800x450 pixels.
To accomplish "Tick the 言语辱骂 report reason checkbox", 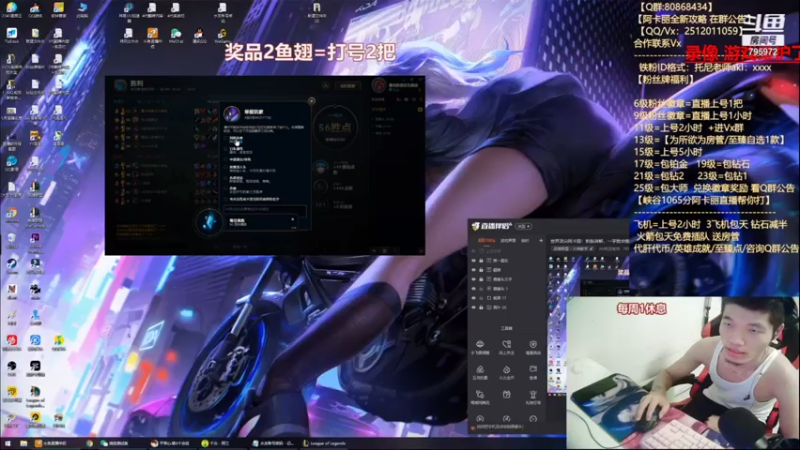I will [x=226, y=149].
